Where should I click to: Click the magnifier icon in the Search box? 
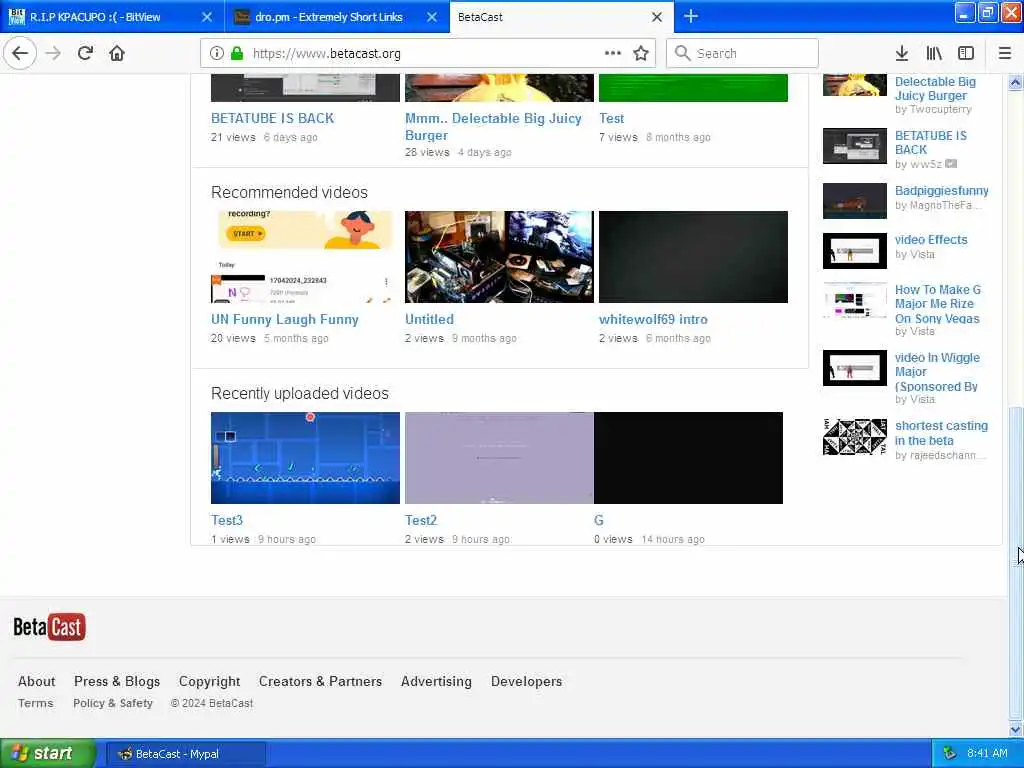pos(682,54)
